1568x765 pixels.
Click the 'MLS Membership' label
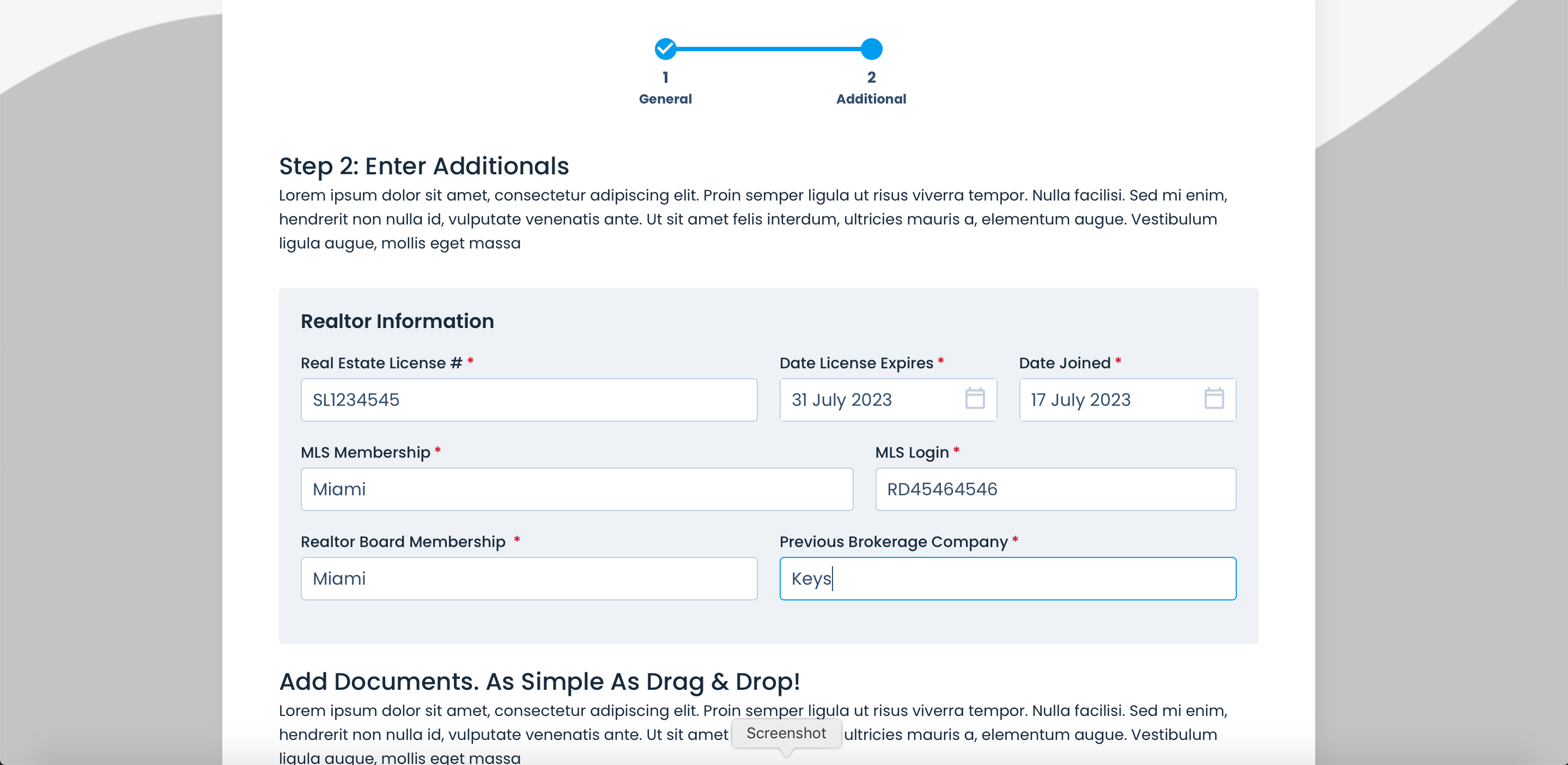[365, 452]
